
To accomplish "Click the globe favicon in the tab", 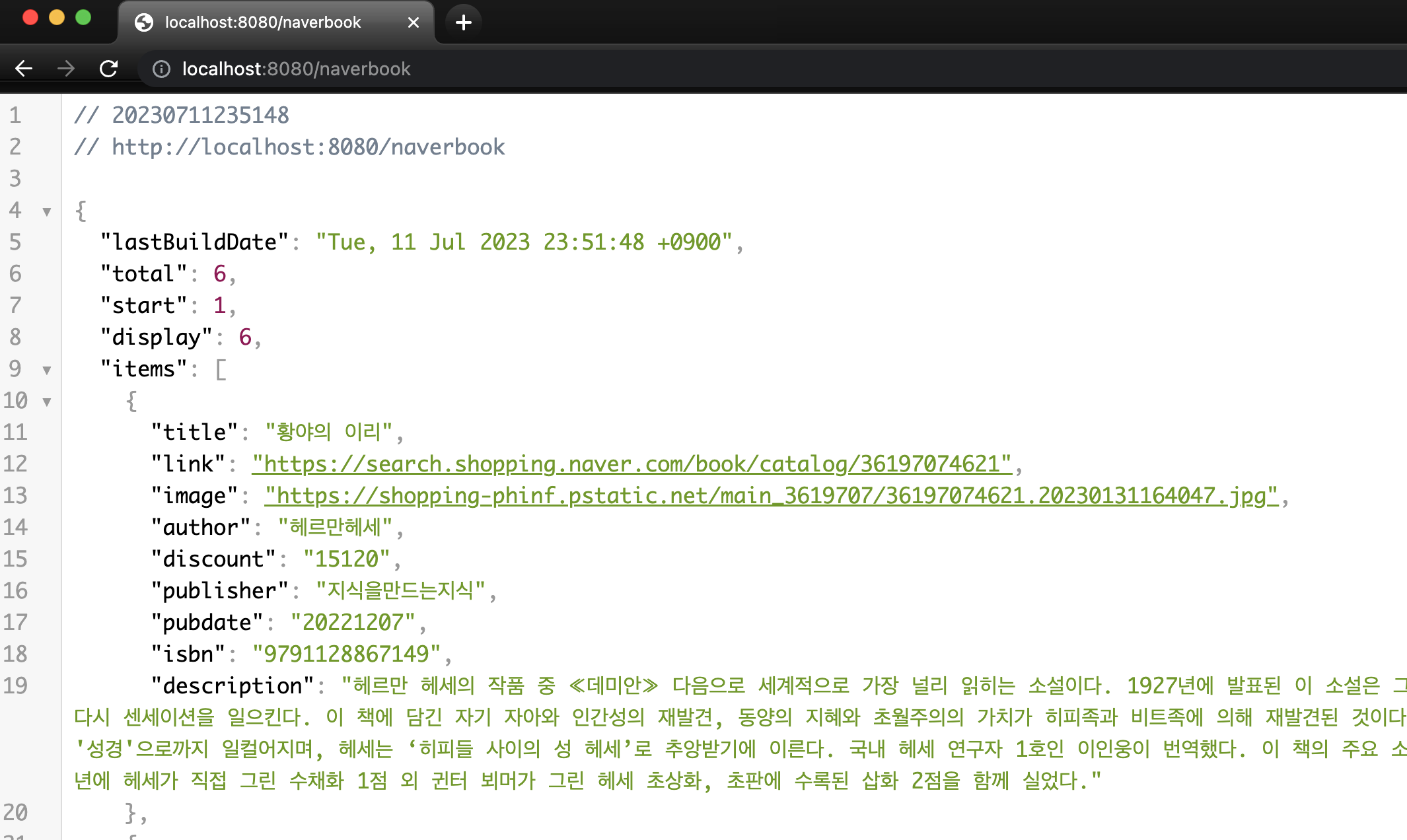I will pos(143,22).
